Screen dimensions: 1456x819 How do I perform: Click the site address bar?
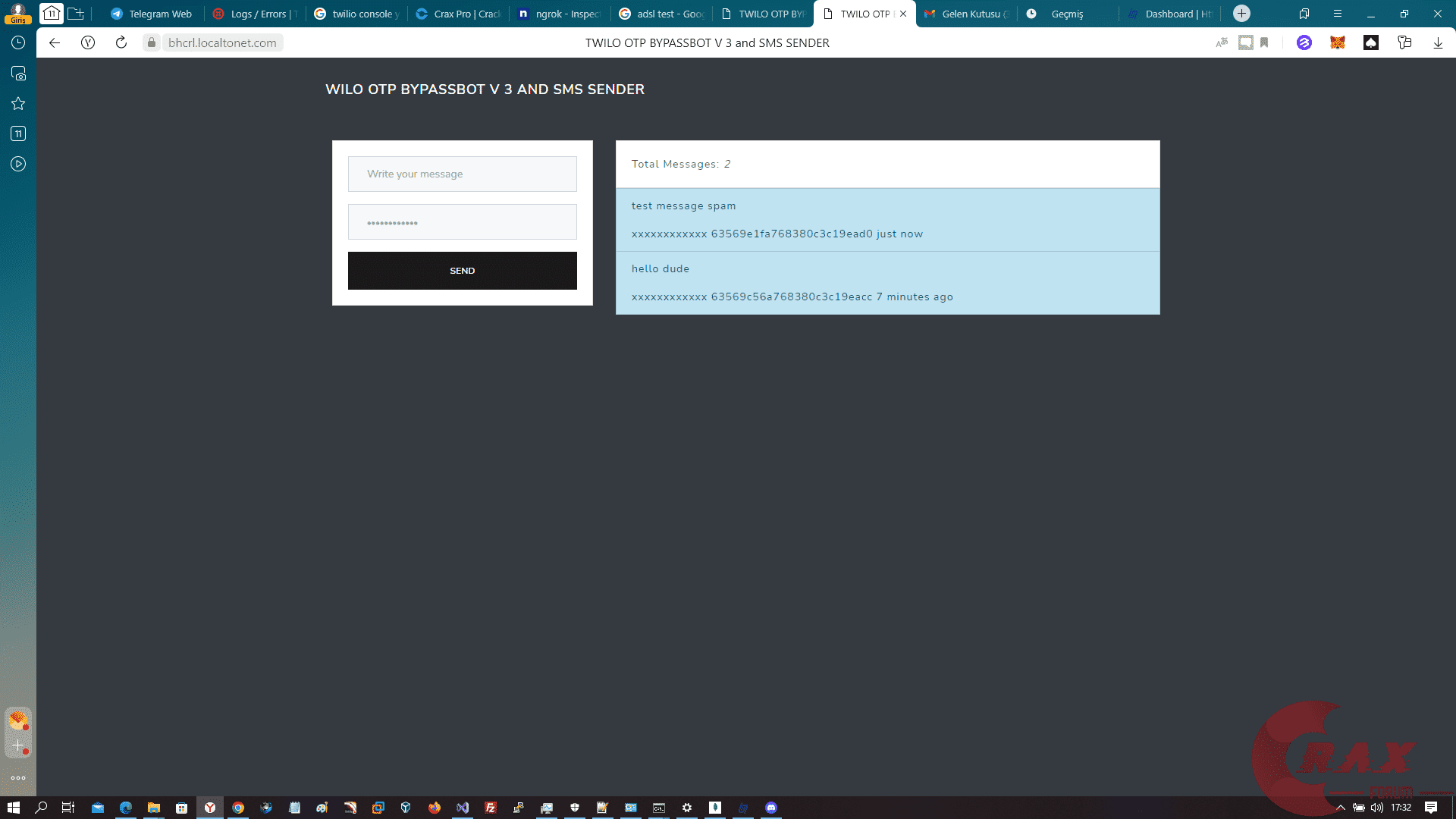pyautogui.click(x=221, y=42)
